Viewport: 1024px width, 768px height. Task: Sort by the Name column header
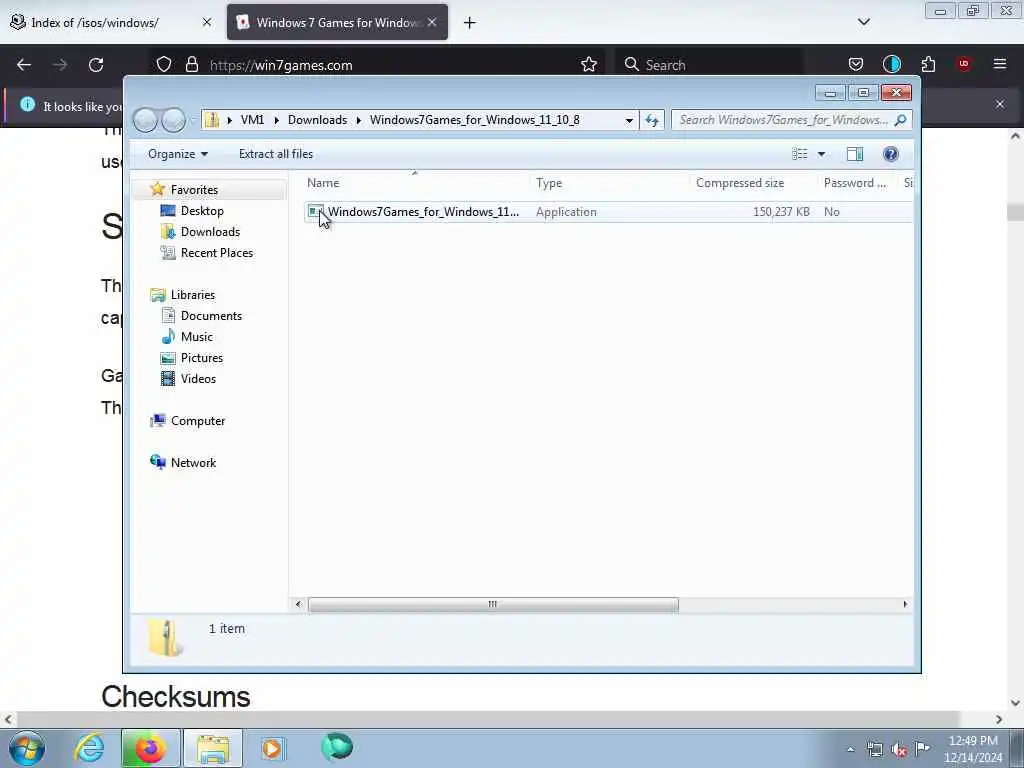[x=323, y=183]
